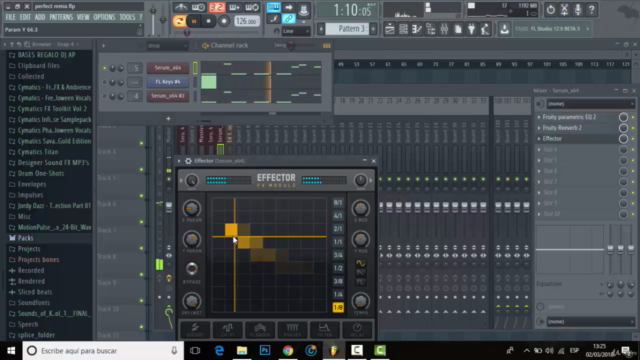Toggle typing keyboard to piano

pos(273,7)
